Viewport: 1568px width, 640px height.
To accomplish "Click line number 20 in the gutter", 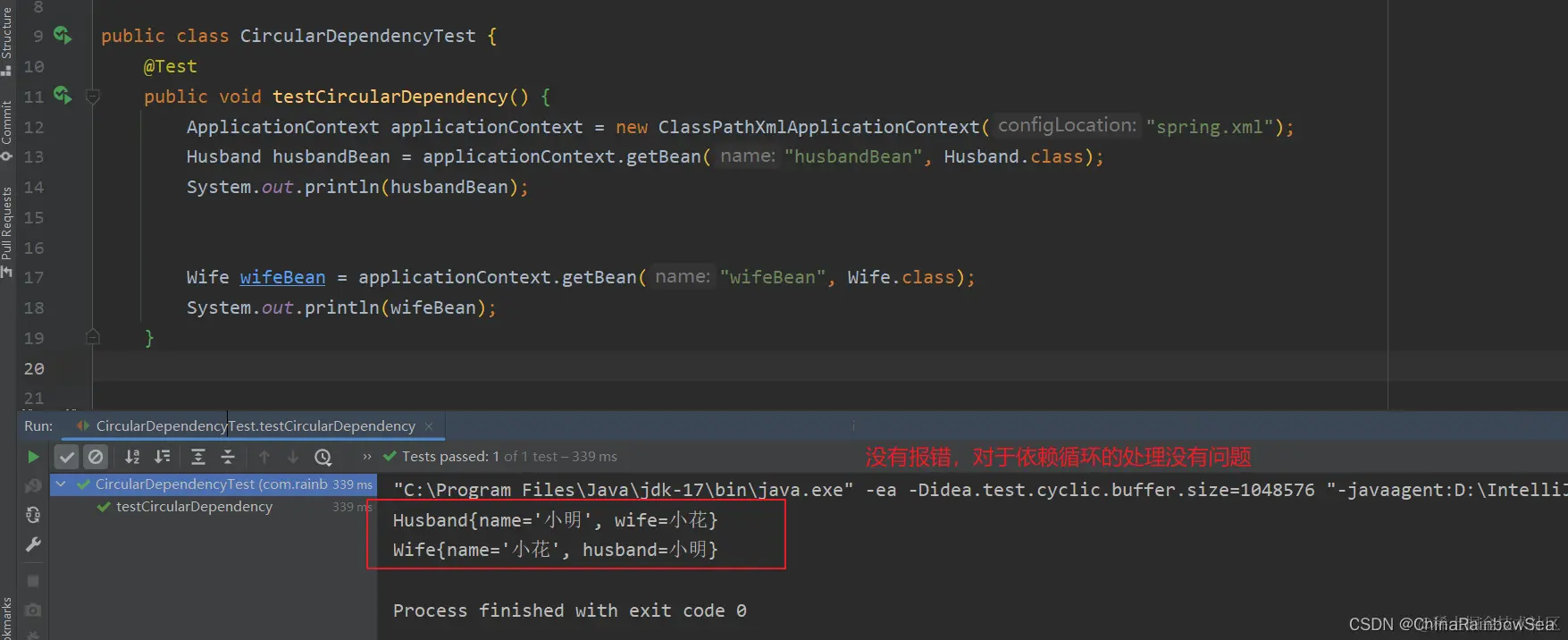I will tap(34, 368).
